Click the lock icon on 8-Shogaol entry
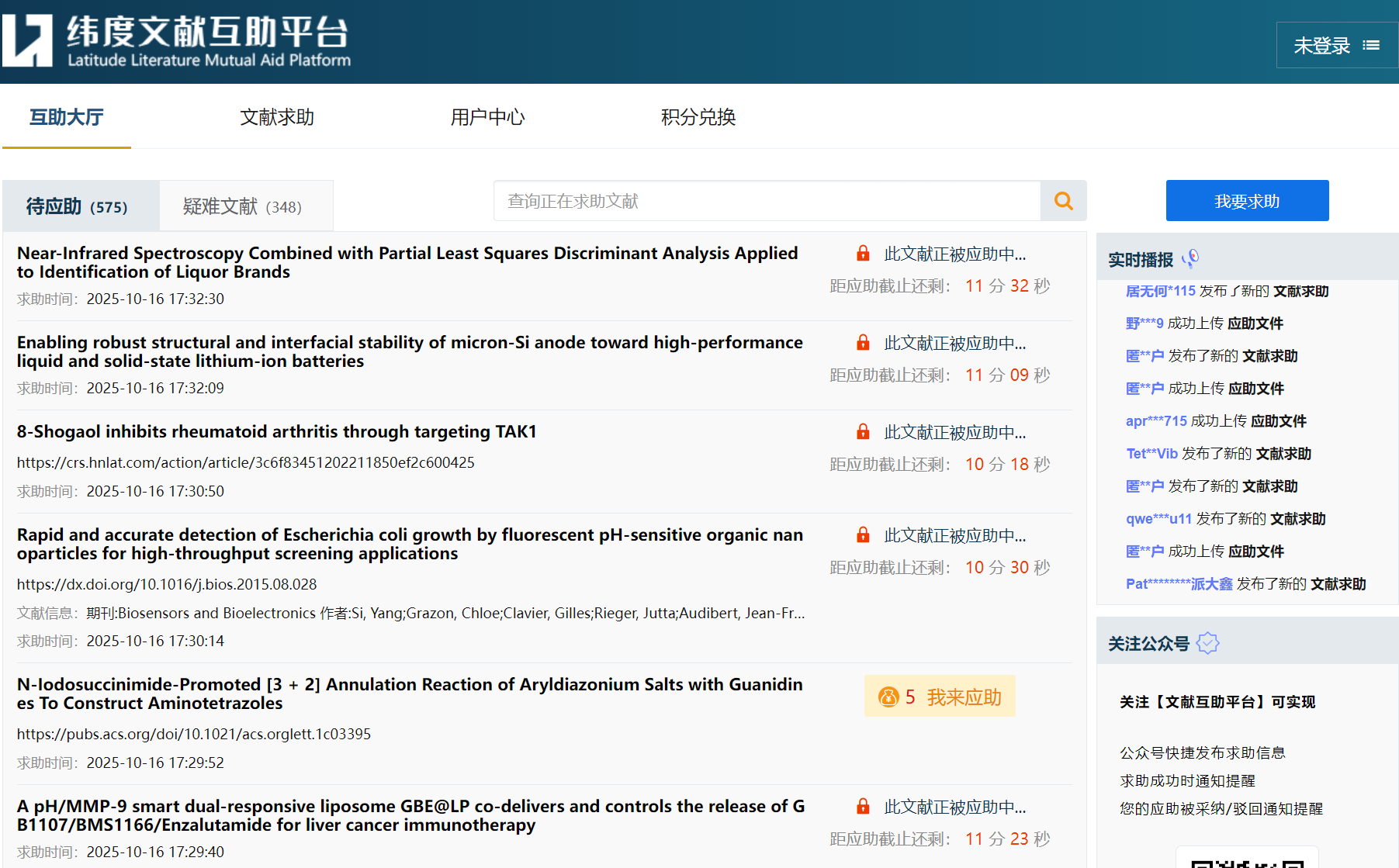This screenshot has width=1399, height=868. pyautogui.click(x=863, y=432)
